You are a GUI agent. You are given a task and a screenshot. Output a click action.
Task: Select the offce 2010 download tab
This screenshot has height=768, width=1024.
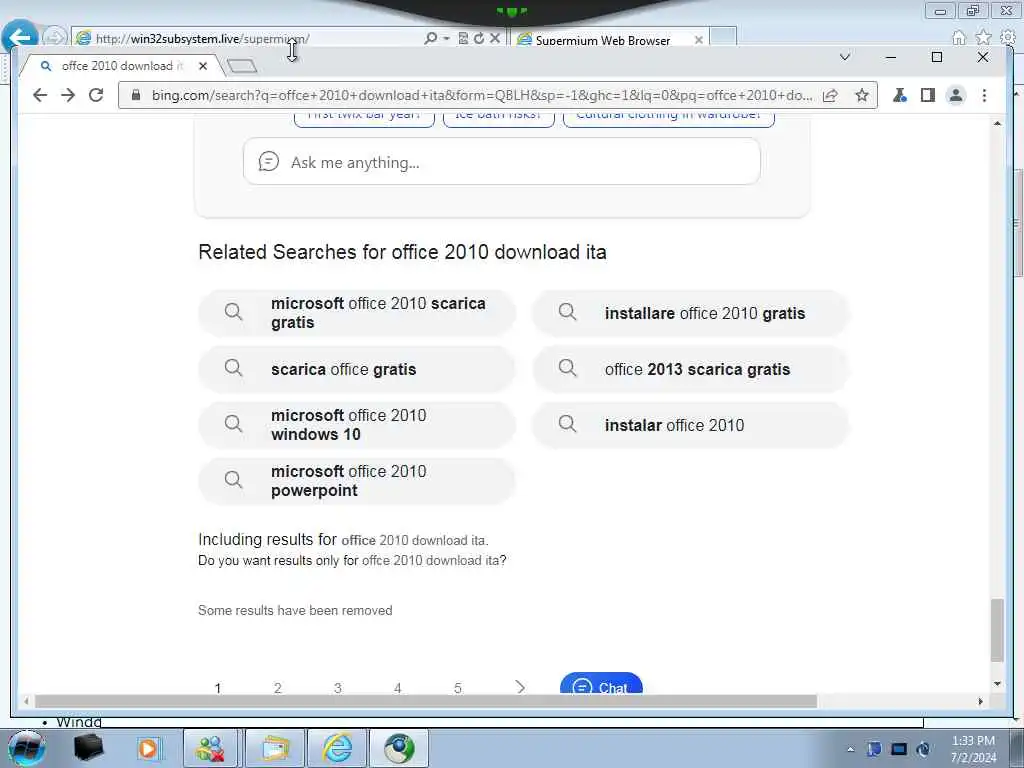tap(121, 66)
